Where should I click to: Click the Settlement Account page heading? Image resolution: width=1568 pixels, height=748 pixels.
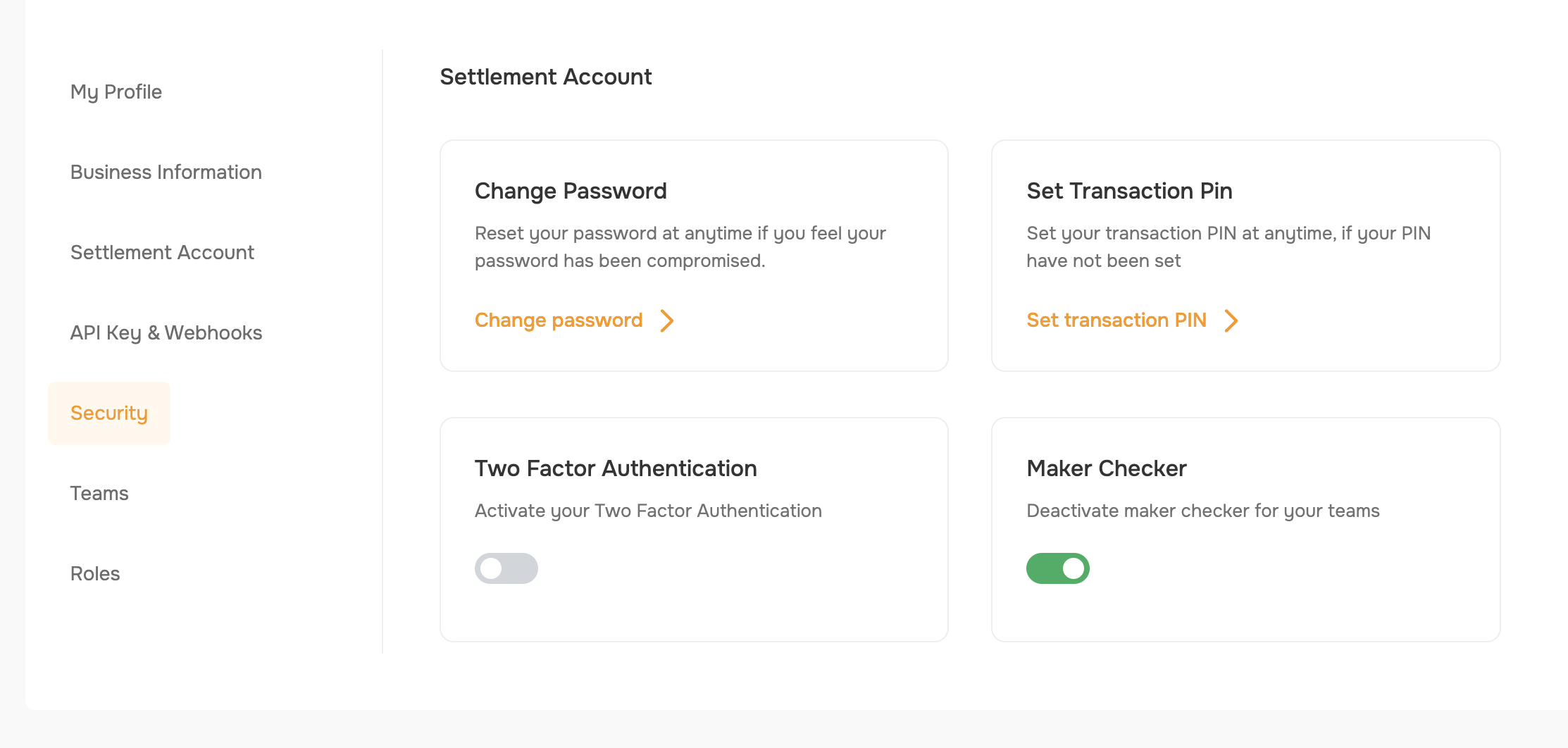tap(546, 77)
